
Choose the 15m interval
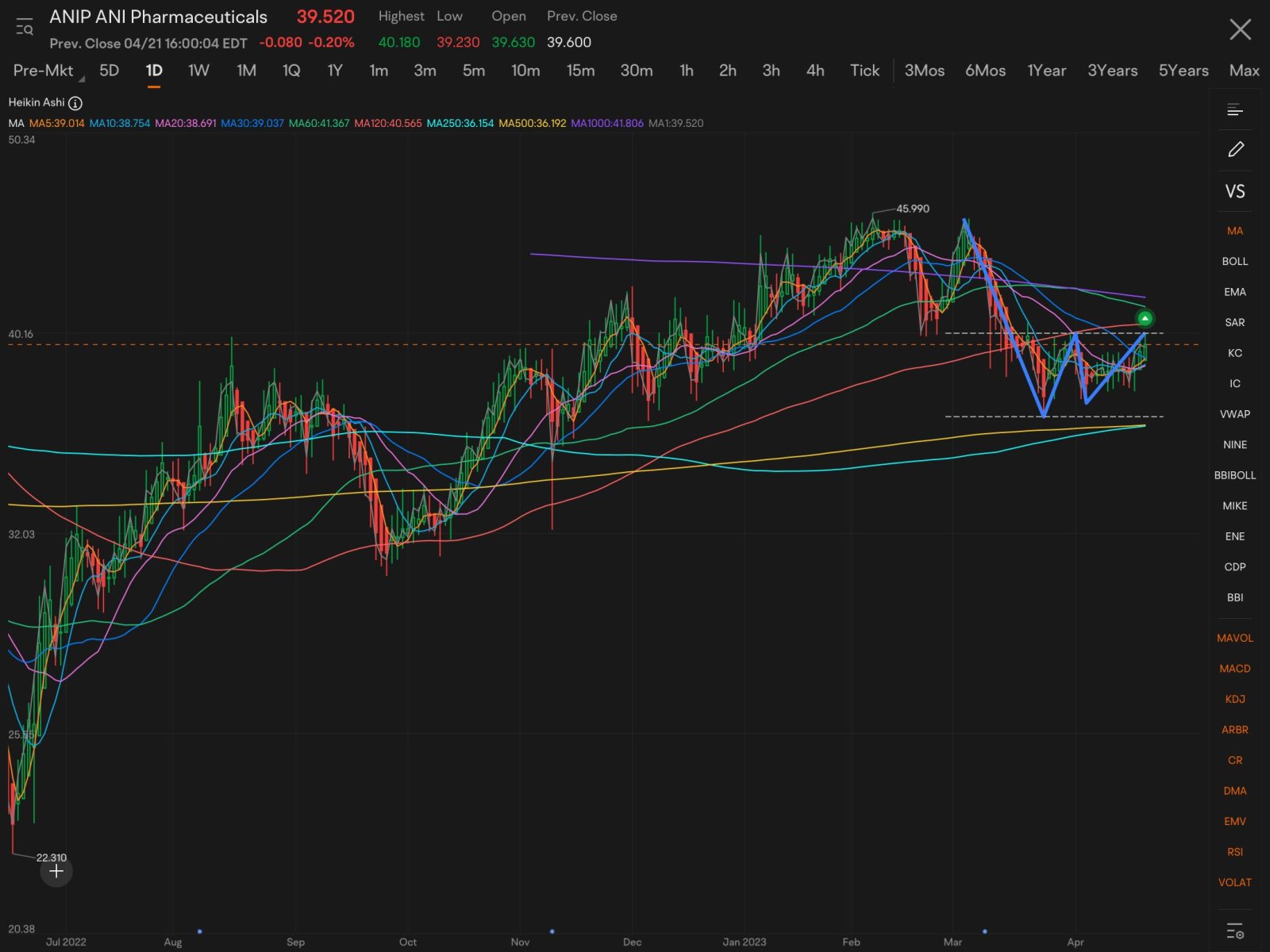[580, 71]
